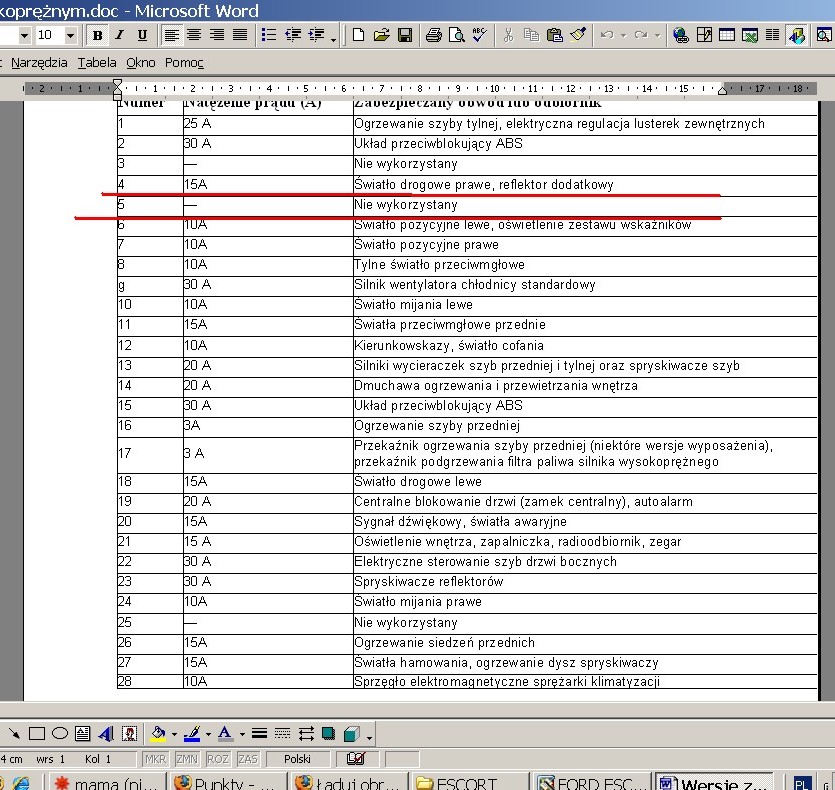
Task: Expand the font color dropdown arrow
Action: 241,735
